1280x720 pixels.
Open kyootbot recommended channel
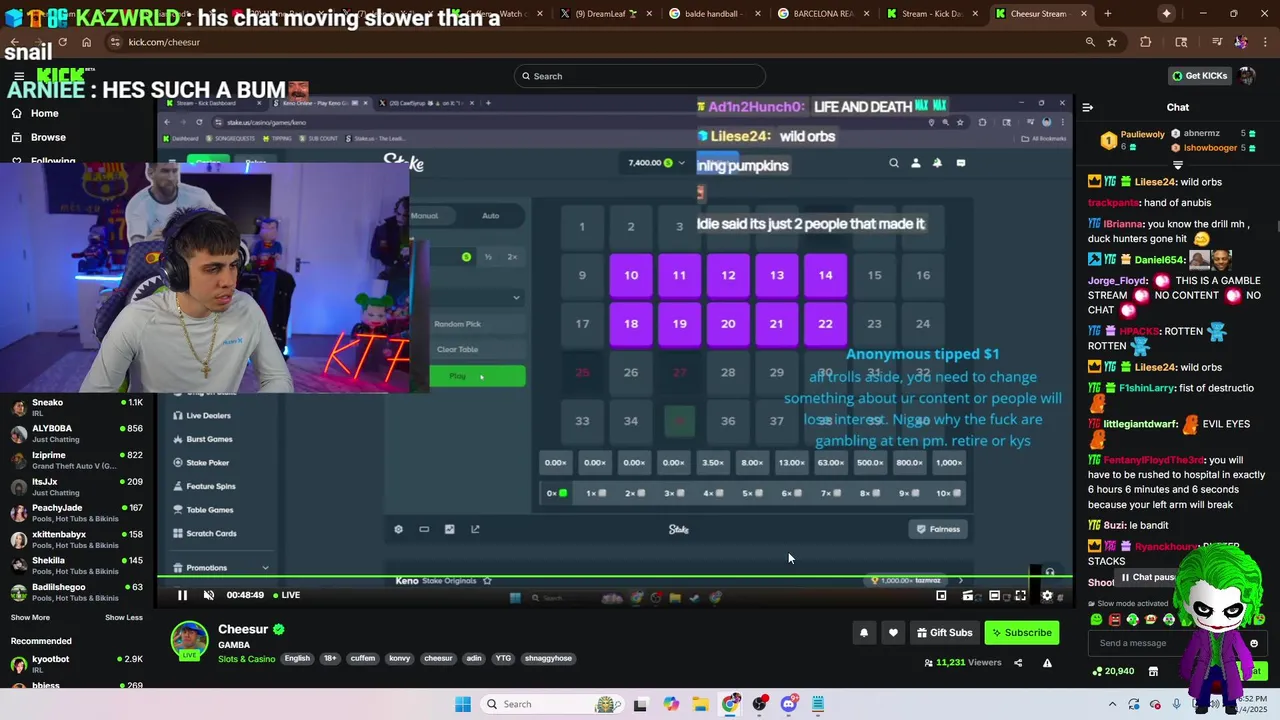click(x=76, y=664)
